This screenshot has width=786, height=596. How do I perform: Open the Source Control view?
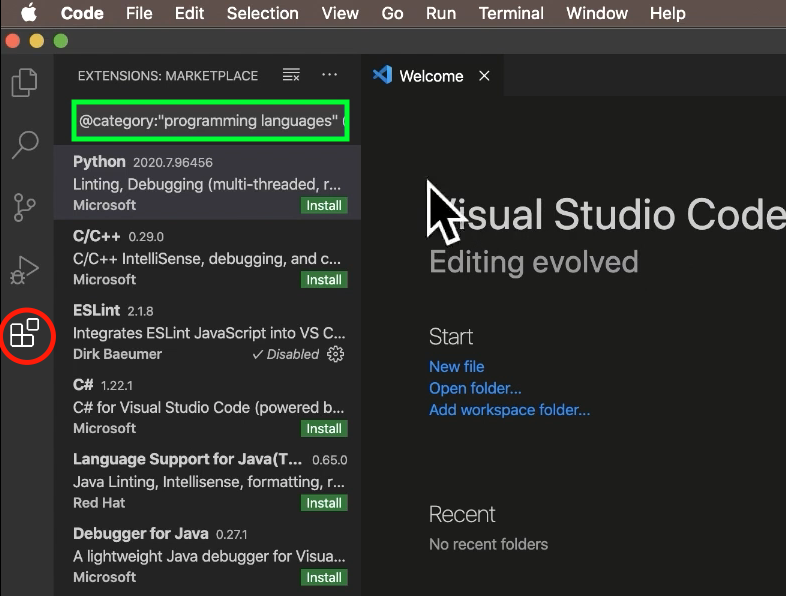point(25,207)
